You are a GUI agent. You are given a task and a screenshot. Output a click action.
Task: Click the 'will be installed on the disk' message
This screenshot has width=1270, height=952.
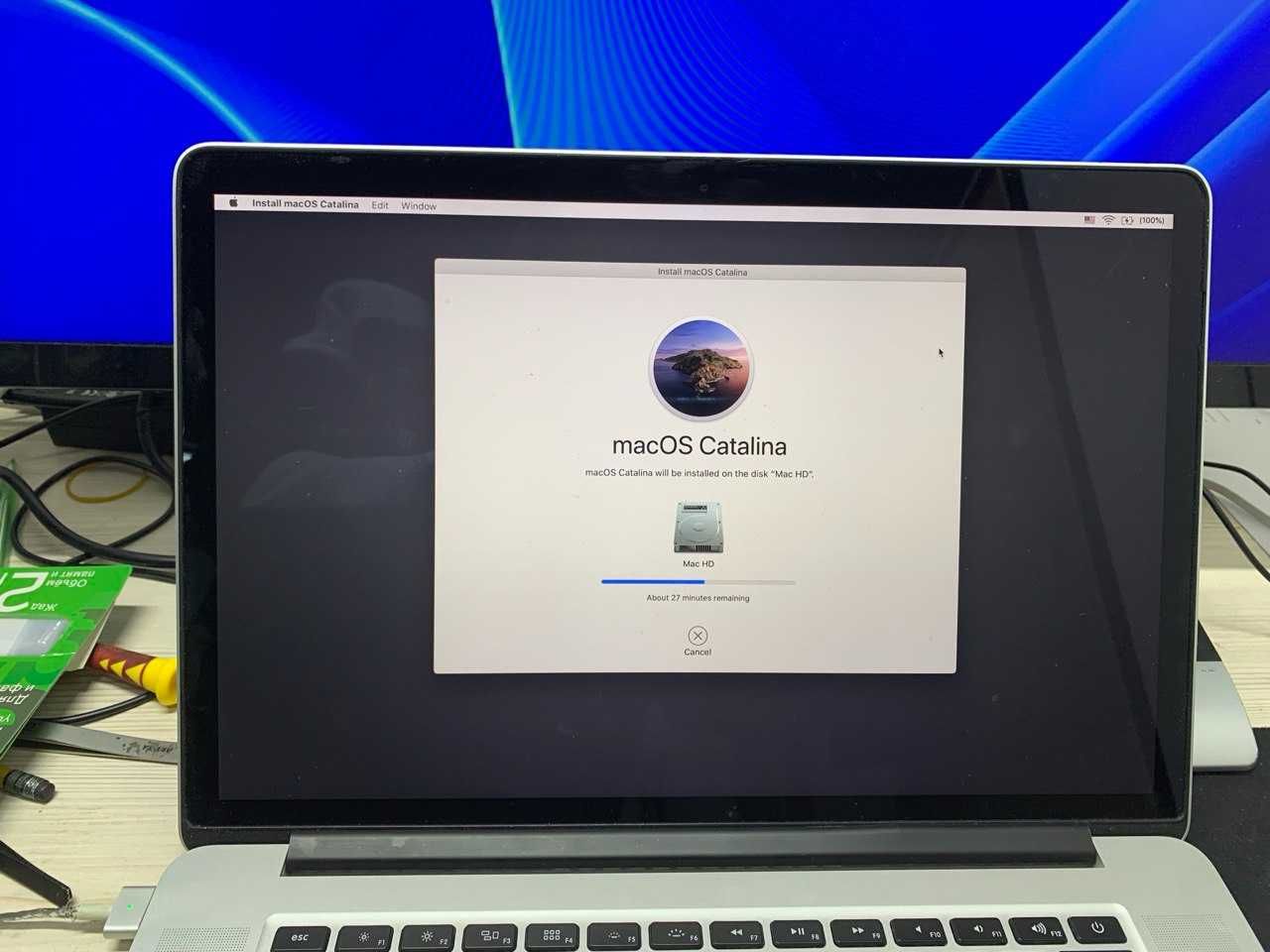pos(699,474)
